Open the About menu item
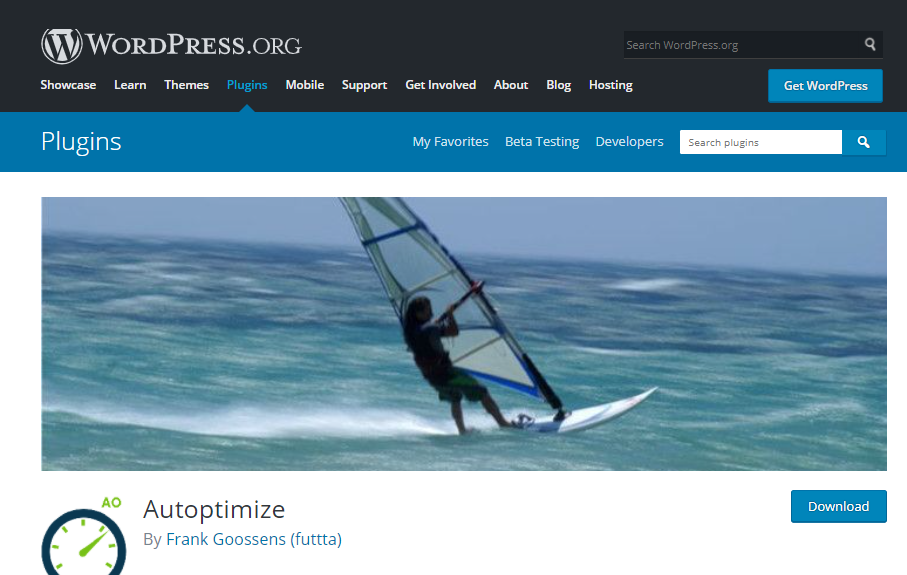 (x=511, y=85)
